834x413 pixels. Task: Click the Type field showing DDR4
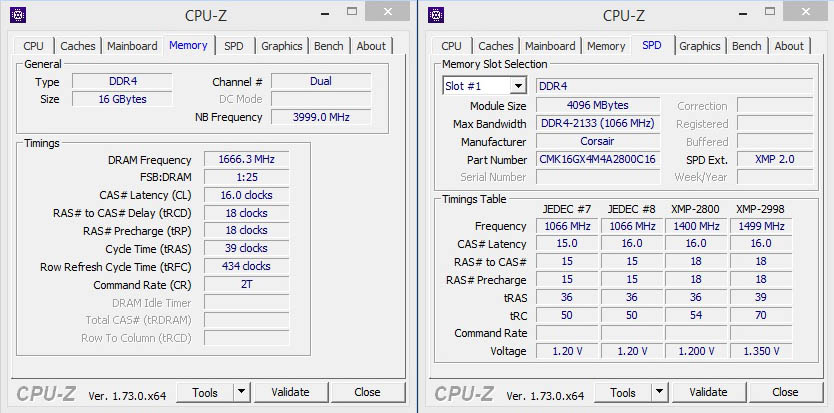(122, 81)
